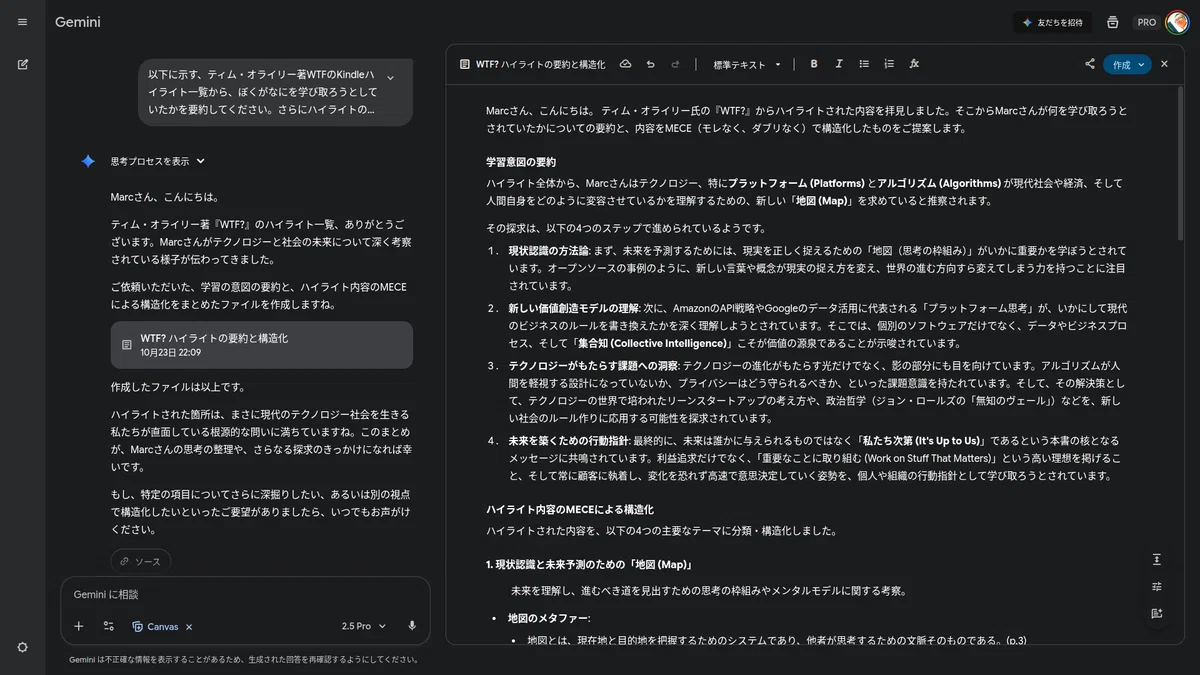Apply italic formatting in canvas toolbar
This screenshot has height=675, width=1200.
pos(839,64)
